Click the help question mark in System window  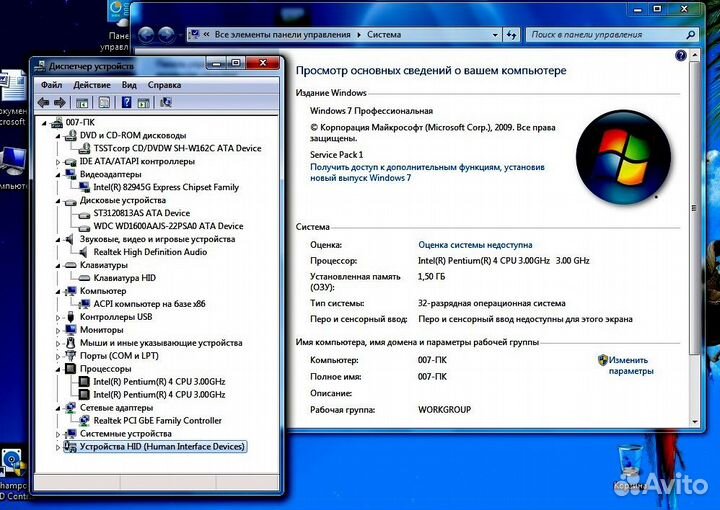pos(681,56)
